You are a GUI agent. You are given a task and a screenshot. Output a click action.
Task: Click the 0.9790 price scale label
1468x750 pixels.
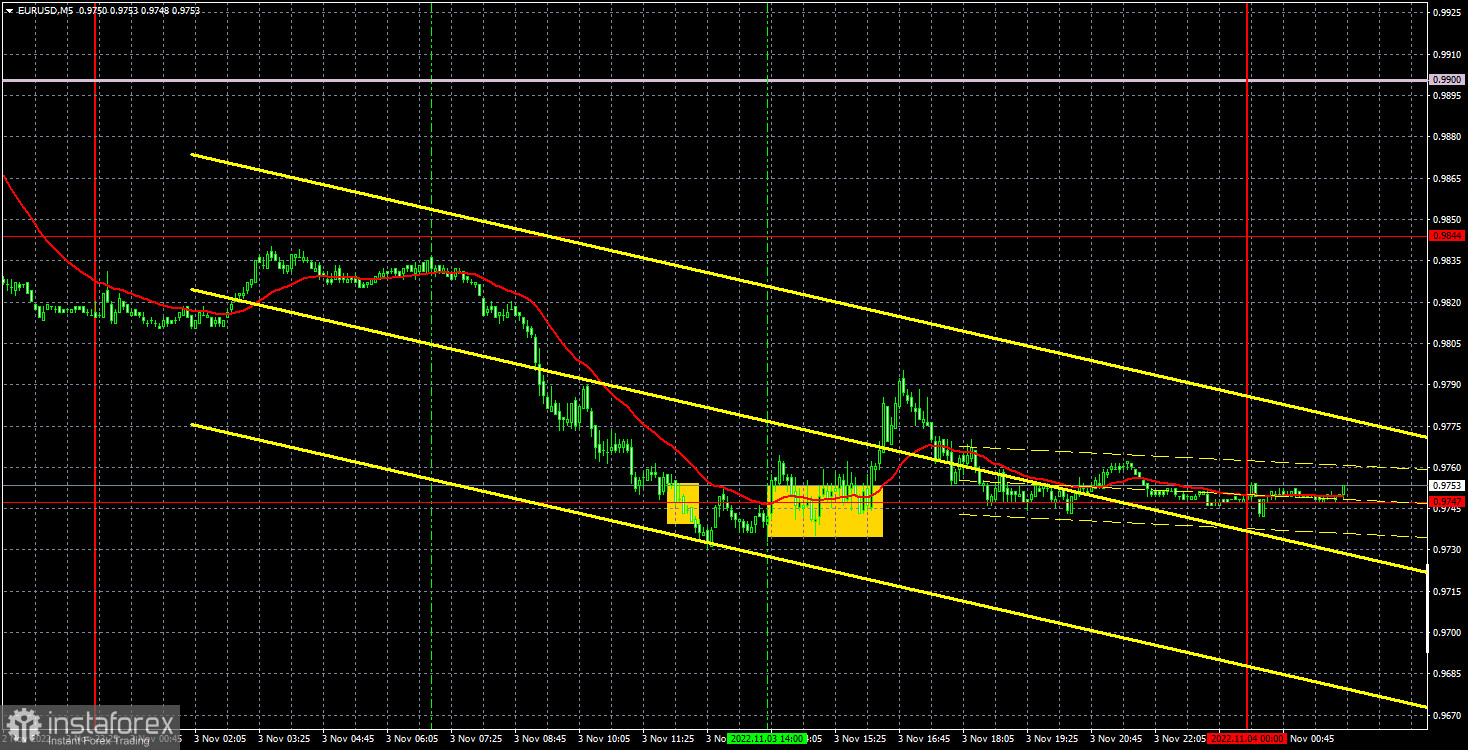click(1447, 384)
